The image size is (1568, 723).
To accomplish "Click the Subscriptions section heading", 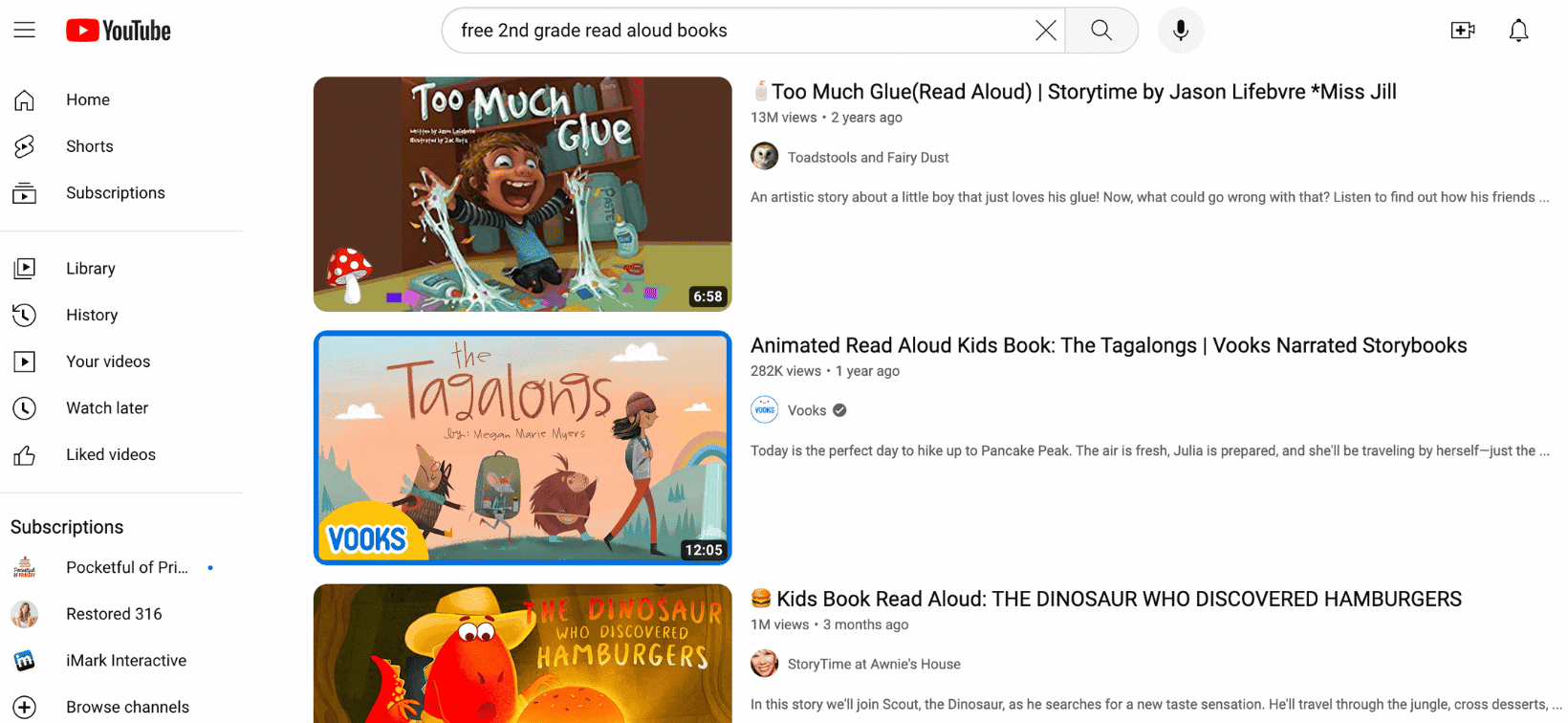I will [x=67, y=527].
